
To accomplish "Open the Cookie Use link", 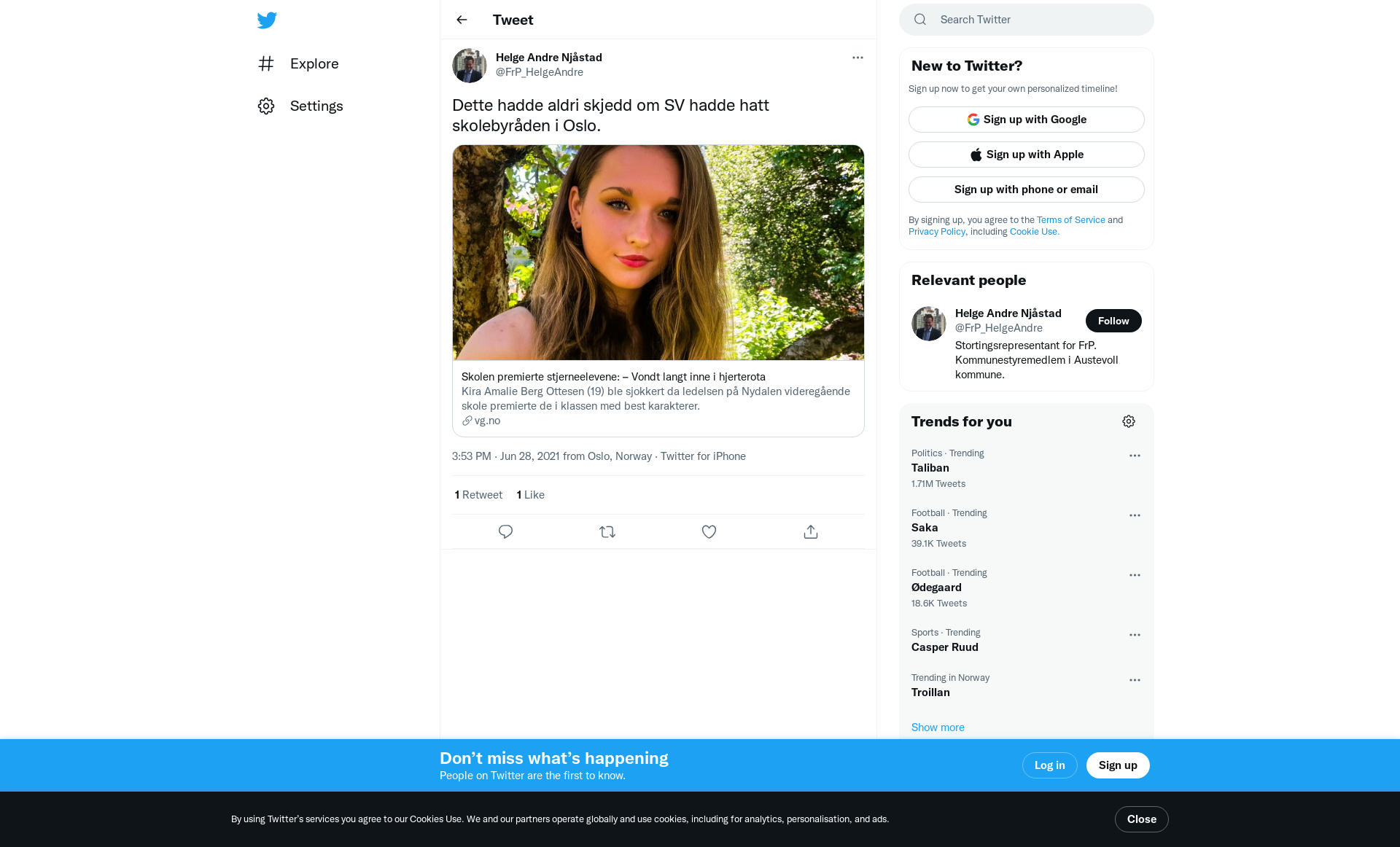I will pyautogui.click(x=1034, y=231).
